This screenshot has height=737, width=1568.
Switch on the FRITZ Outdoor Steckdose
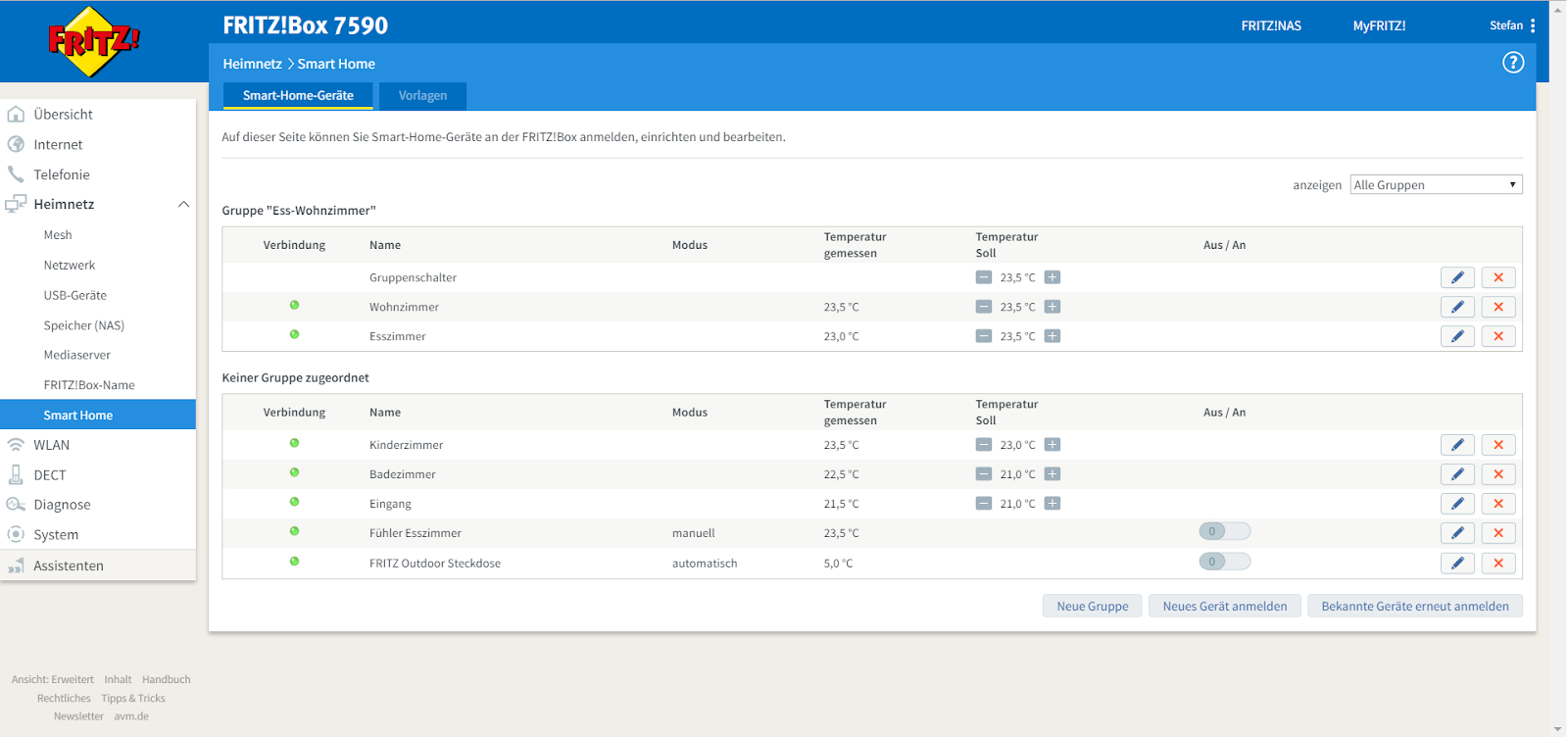(1224, 562)
